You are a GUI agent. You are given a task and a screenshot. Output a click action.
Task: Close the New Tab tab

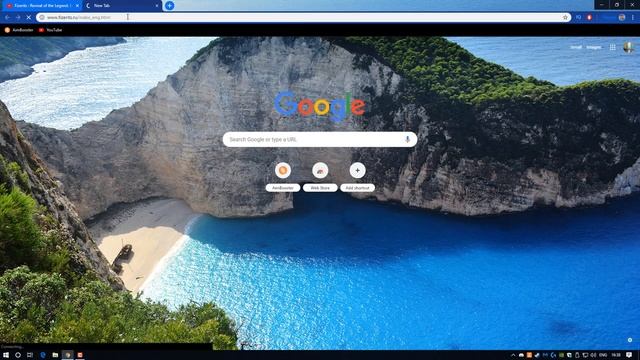point(157,6)
